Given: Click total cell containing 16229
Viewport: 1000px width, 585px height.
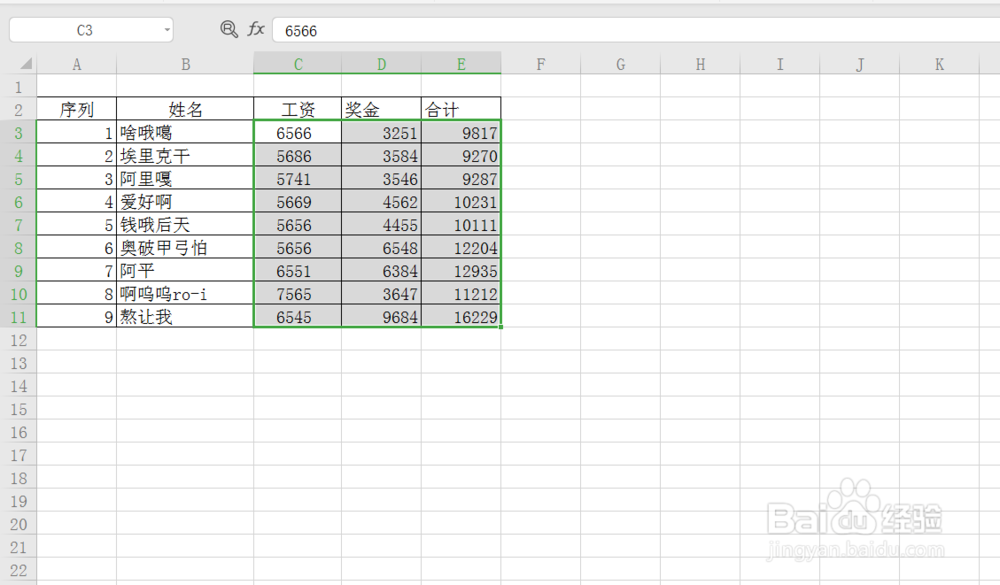Looking at the screenshot, I should coord(461,317).
